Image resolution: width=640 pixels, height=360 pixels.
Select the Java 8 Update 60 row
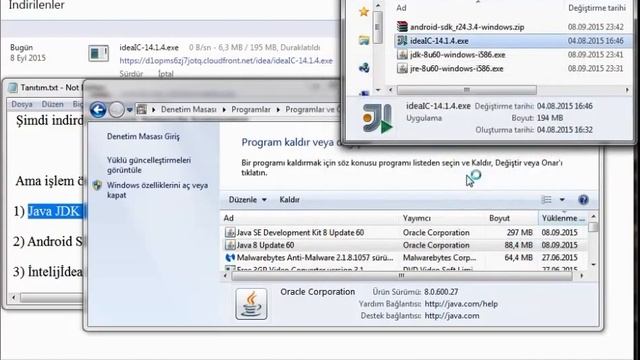(404, 245)
